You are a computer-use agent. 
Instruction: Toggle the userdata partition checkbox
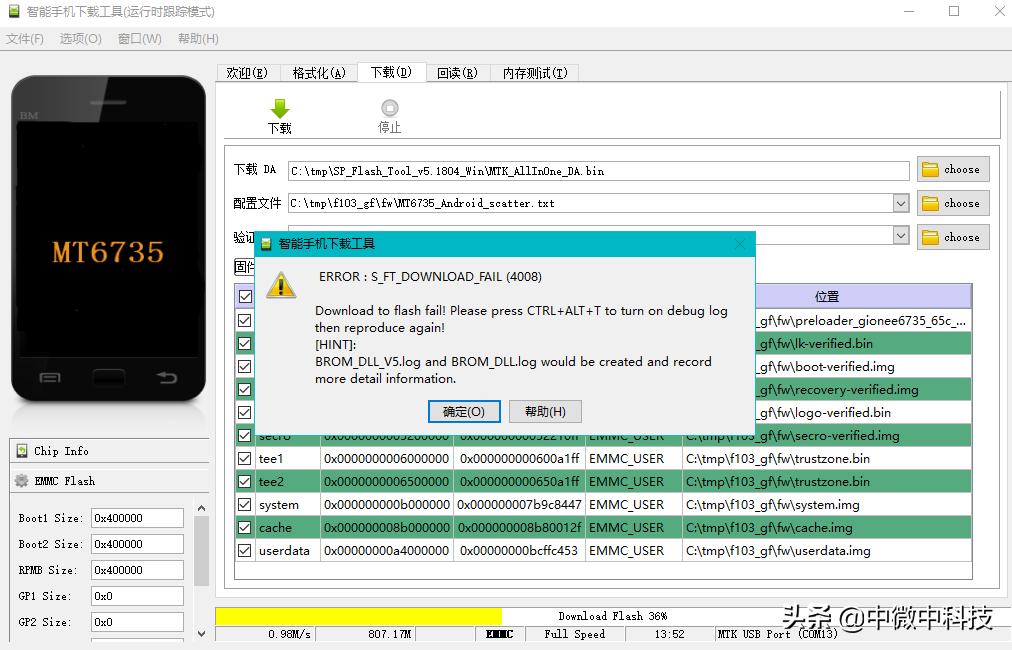[245, 551]
